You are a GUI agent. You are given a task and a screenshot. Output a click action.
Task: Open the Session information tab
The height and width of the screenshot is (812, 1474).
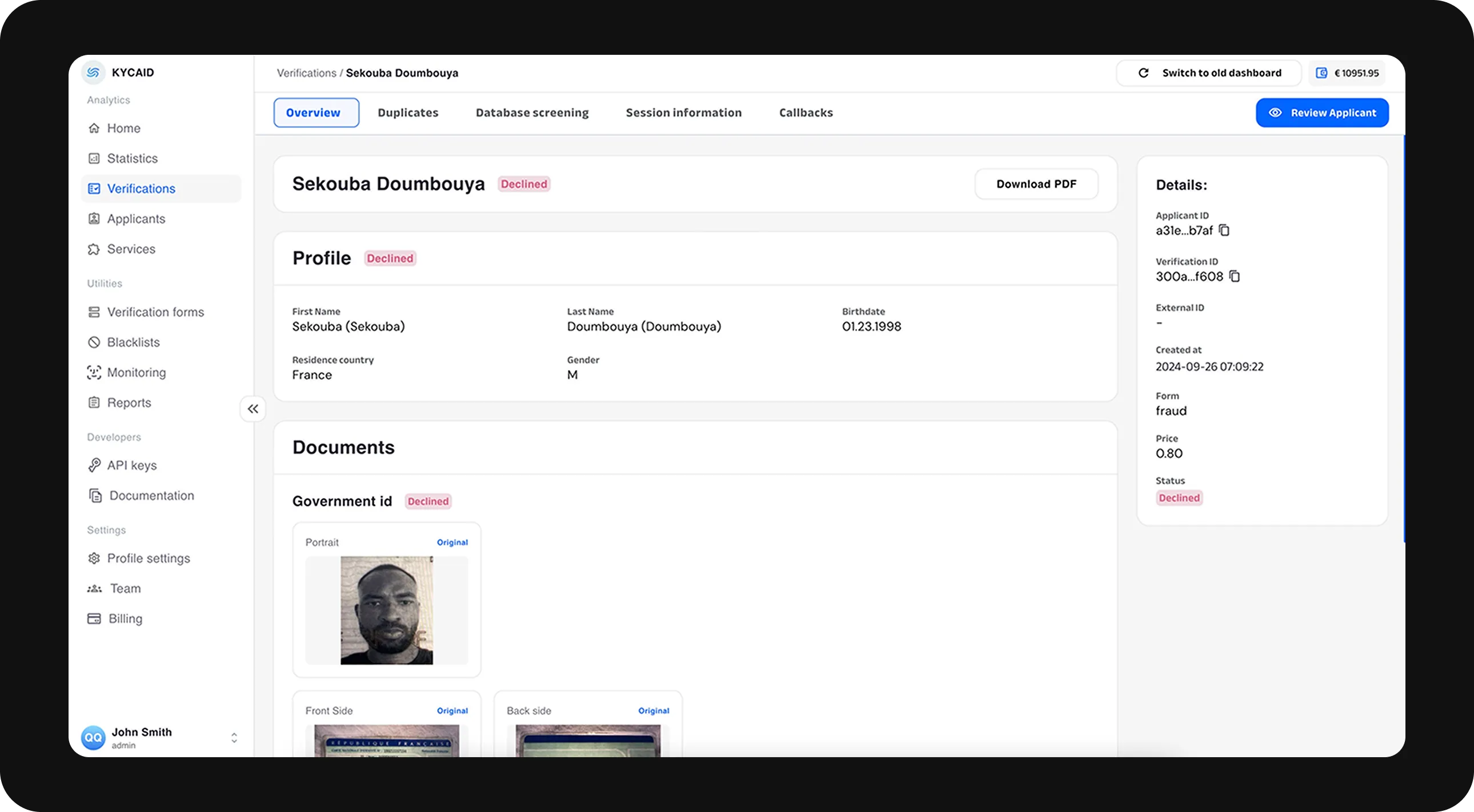(x=683, y=112)
